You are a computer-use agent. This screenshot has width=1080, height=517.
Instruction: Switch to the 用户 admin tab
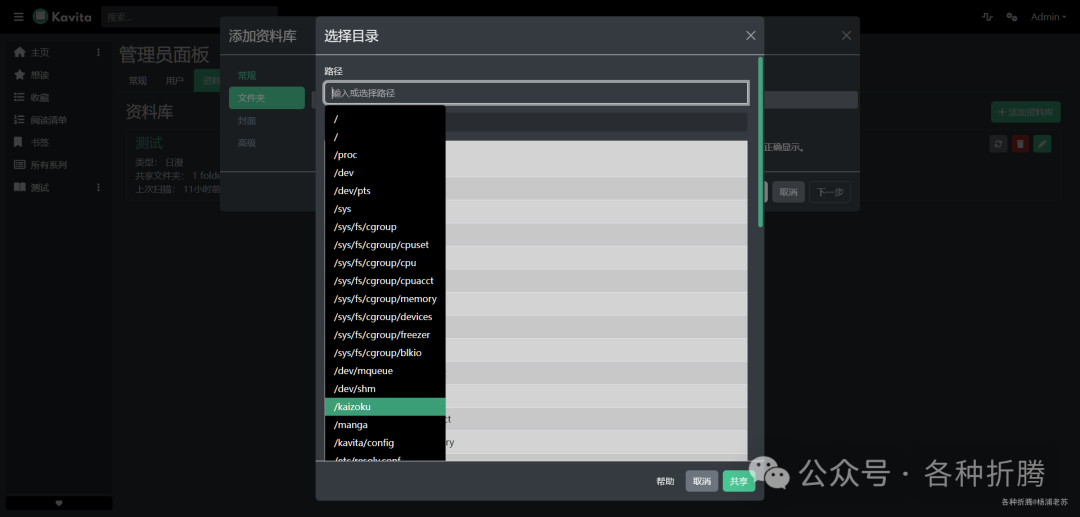coord(174,81)
